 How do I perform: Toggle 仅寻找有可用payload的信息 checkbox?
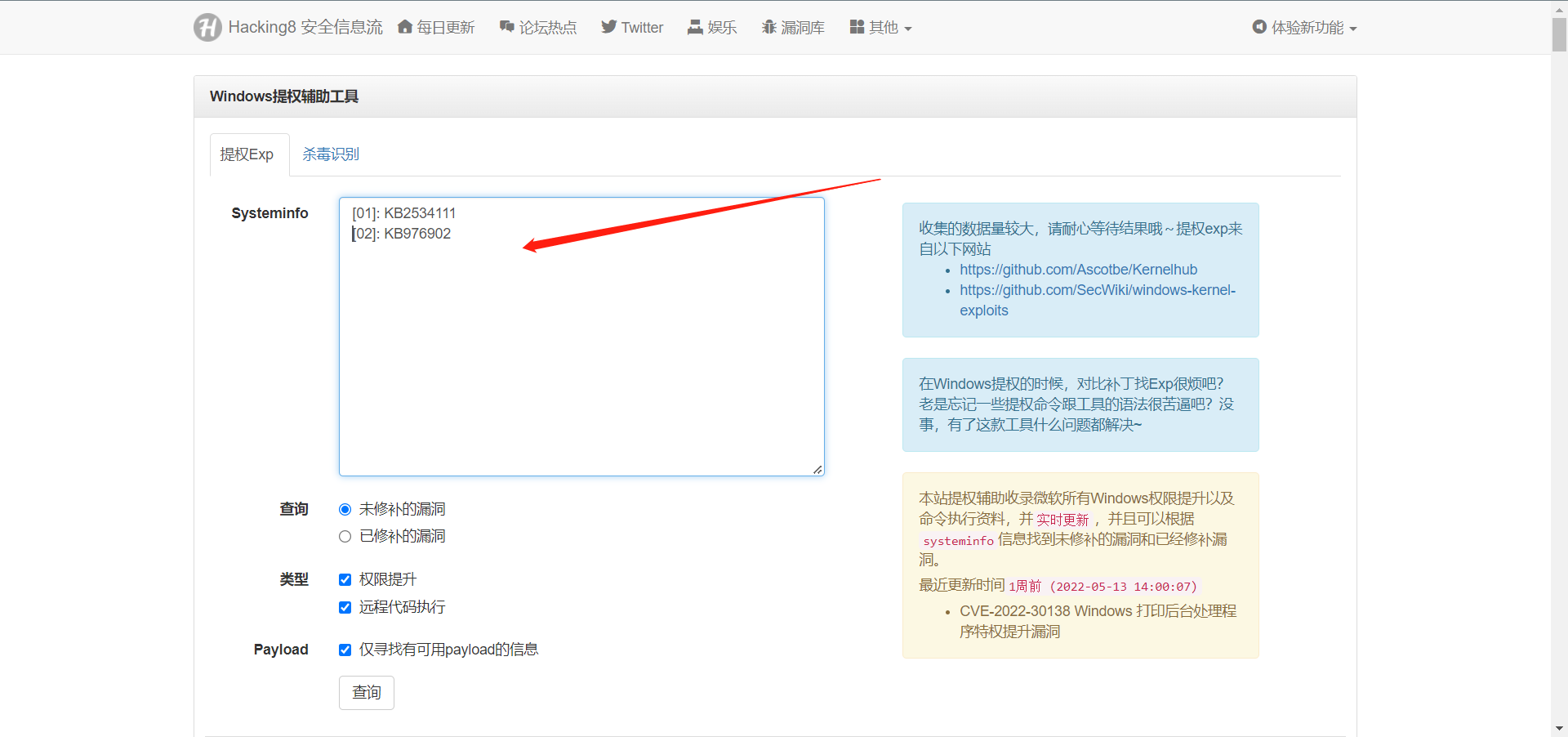(x=345, y=650)
